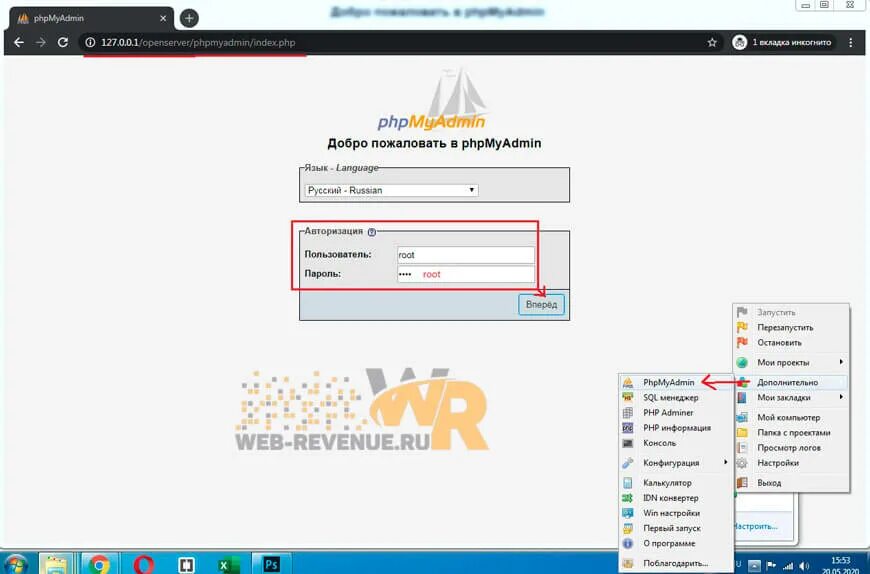Open the Русский - Russian language dropdown
The image size is (870, 574).
point(391,190)
